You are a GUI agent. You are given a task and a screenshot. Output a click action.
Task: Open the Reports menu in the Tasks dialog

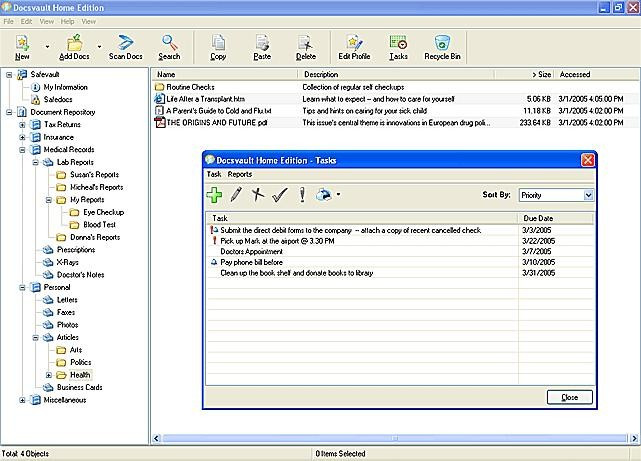click(x=240, y=174)
